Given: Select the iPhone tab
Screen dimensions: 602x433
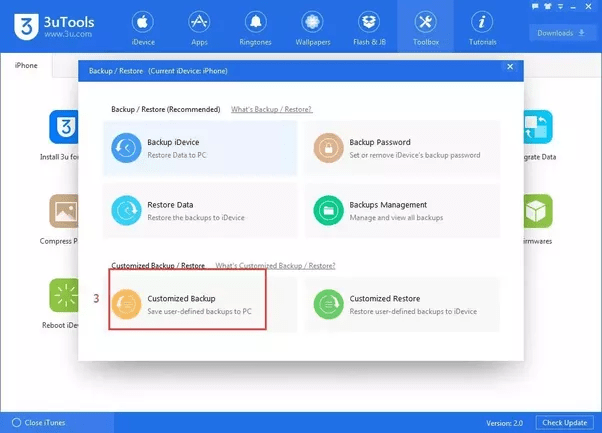Looking at the screenshot, I should [x=26, y=65].
